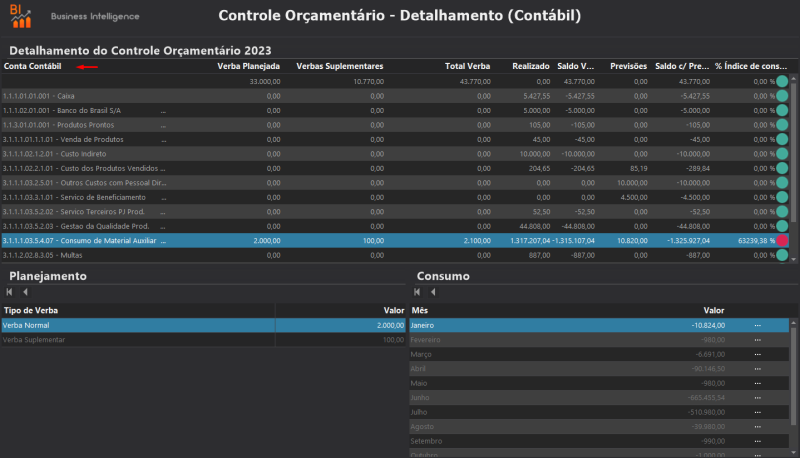This screenshot has height=458, width=800.
Task: Select row Venda de Produtos
Action: click(395, 139)
